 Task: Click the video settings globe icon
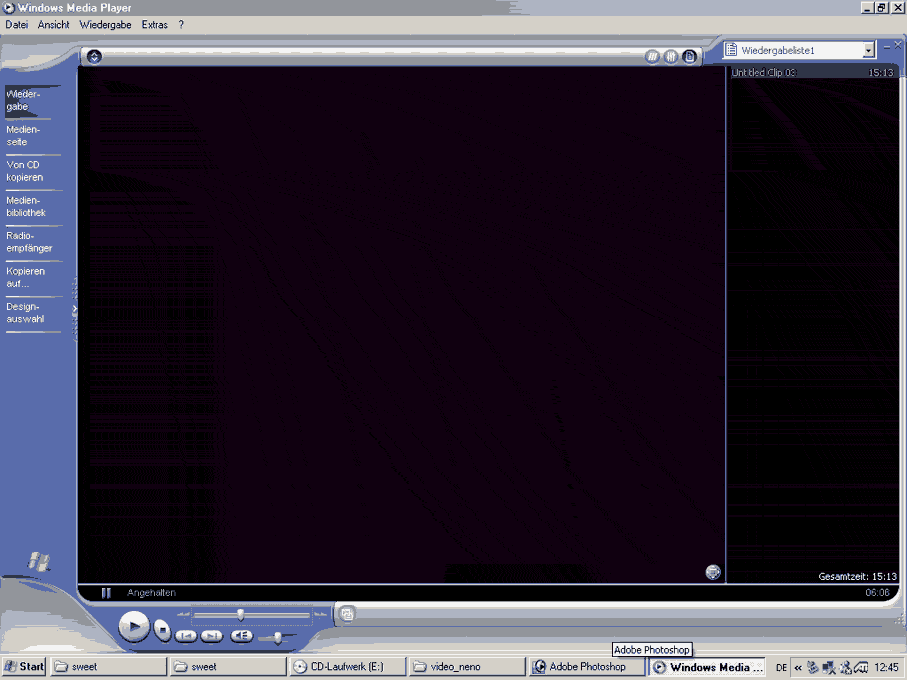(713, 572)
